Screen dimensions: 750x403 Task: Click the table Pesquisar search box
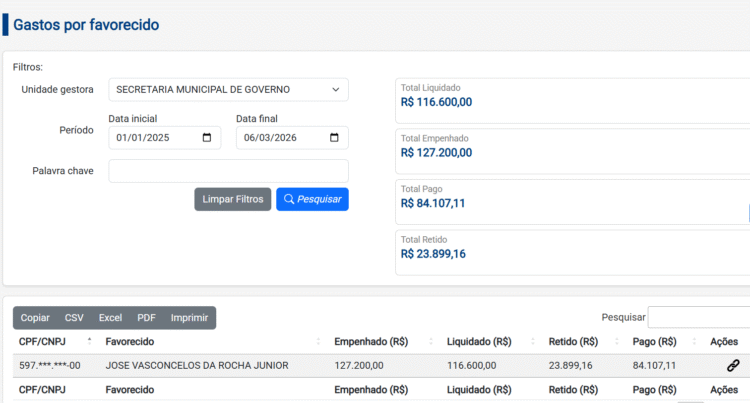coord(698,317)
